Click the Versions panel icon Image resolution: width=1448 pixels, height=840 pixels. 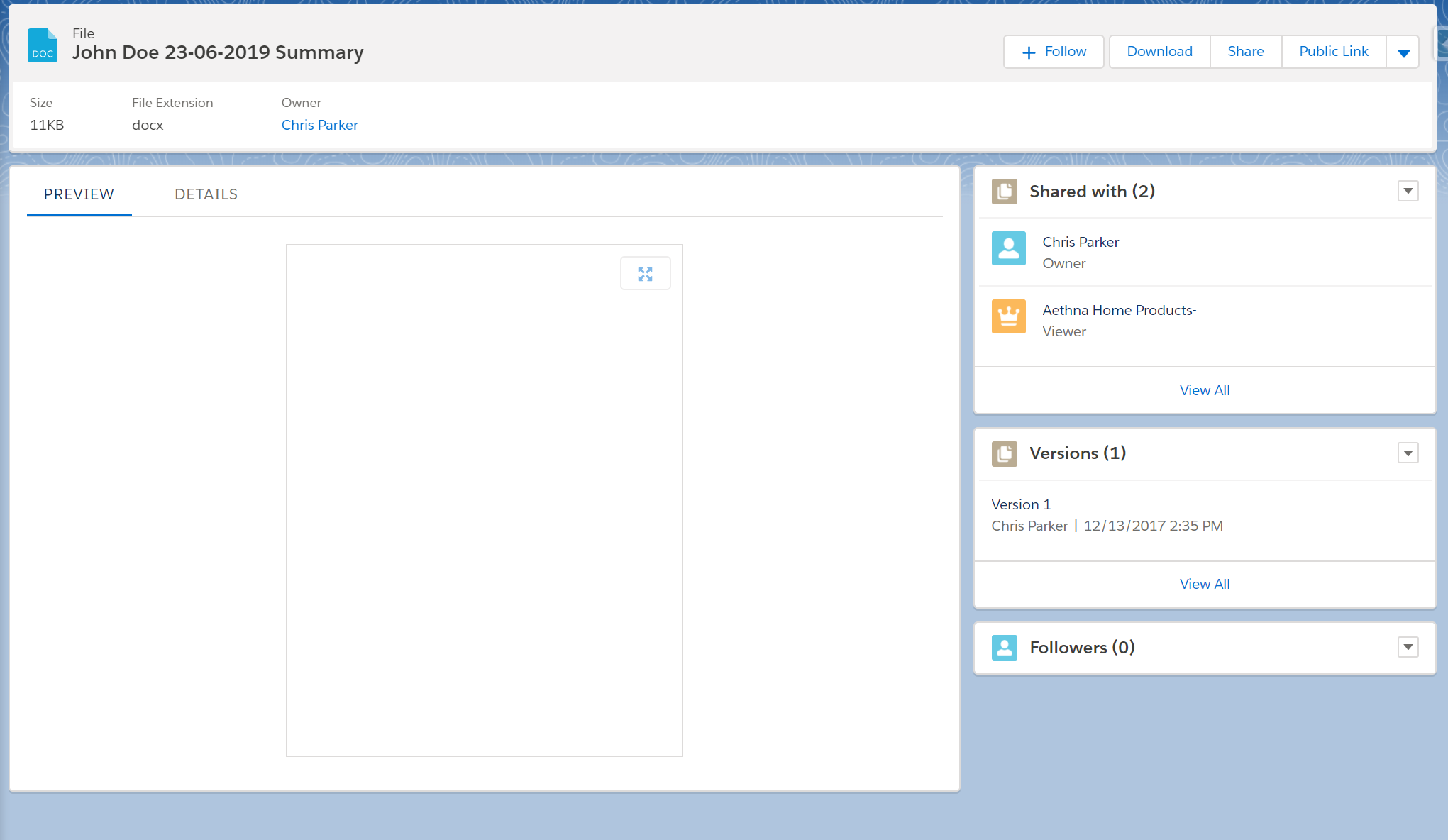click(x=1004, y=453)
